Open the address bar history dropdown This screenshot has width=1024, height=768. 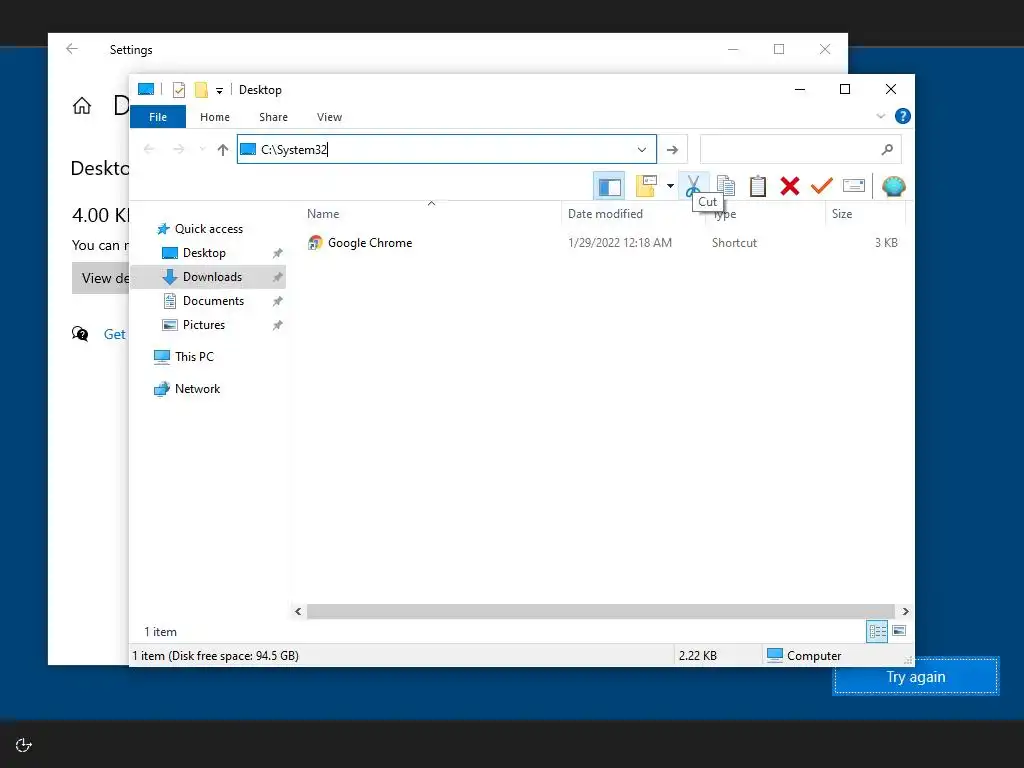coord(642,150)
